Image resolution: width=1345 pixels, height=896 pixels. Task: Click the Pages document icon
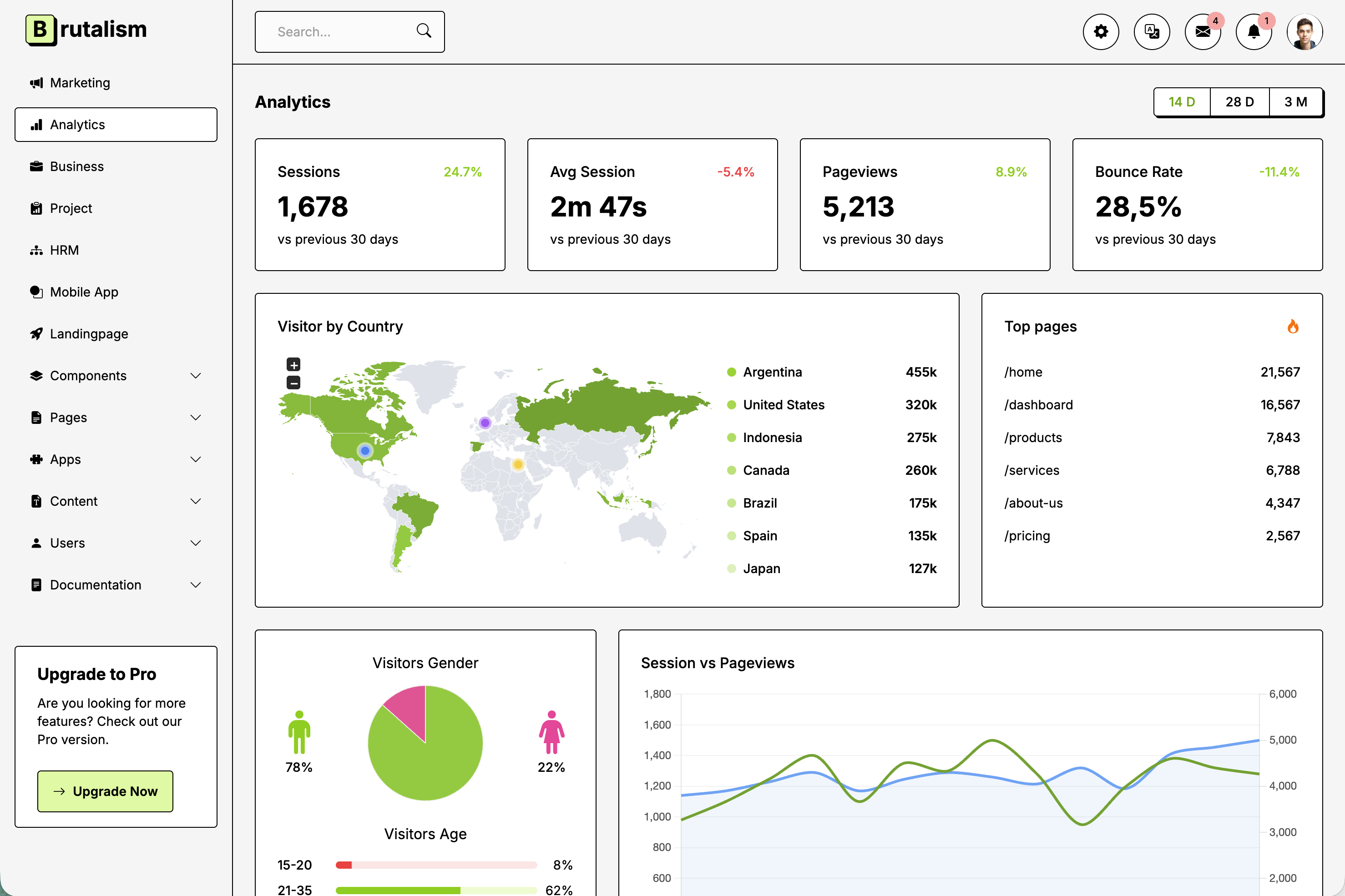(x=36, y=418)
